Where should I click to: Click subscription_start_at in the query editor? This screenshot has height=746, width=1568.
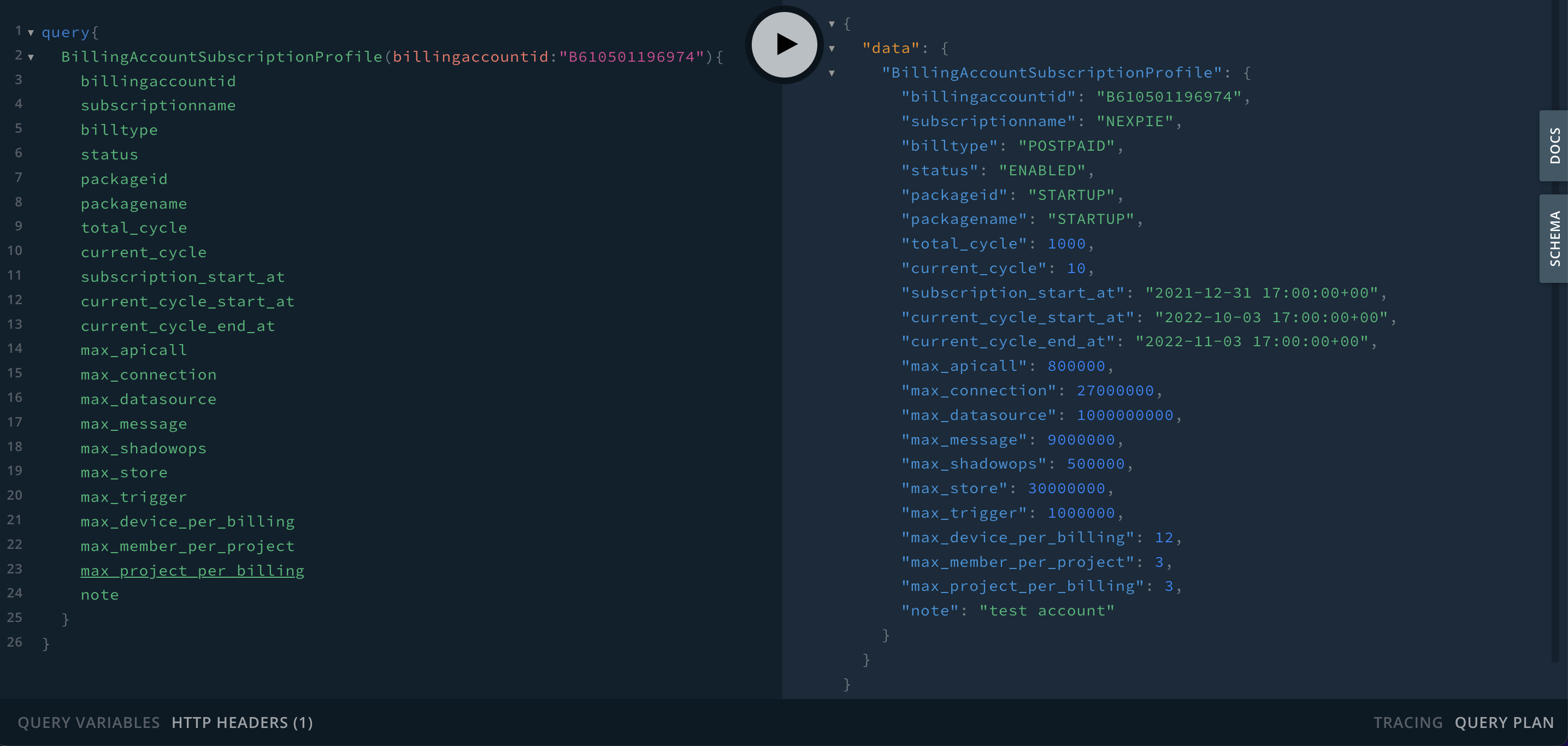click(x=182, y=277)
